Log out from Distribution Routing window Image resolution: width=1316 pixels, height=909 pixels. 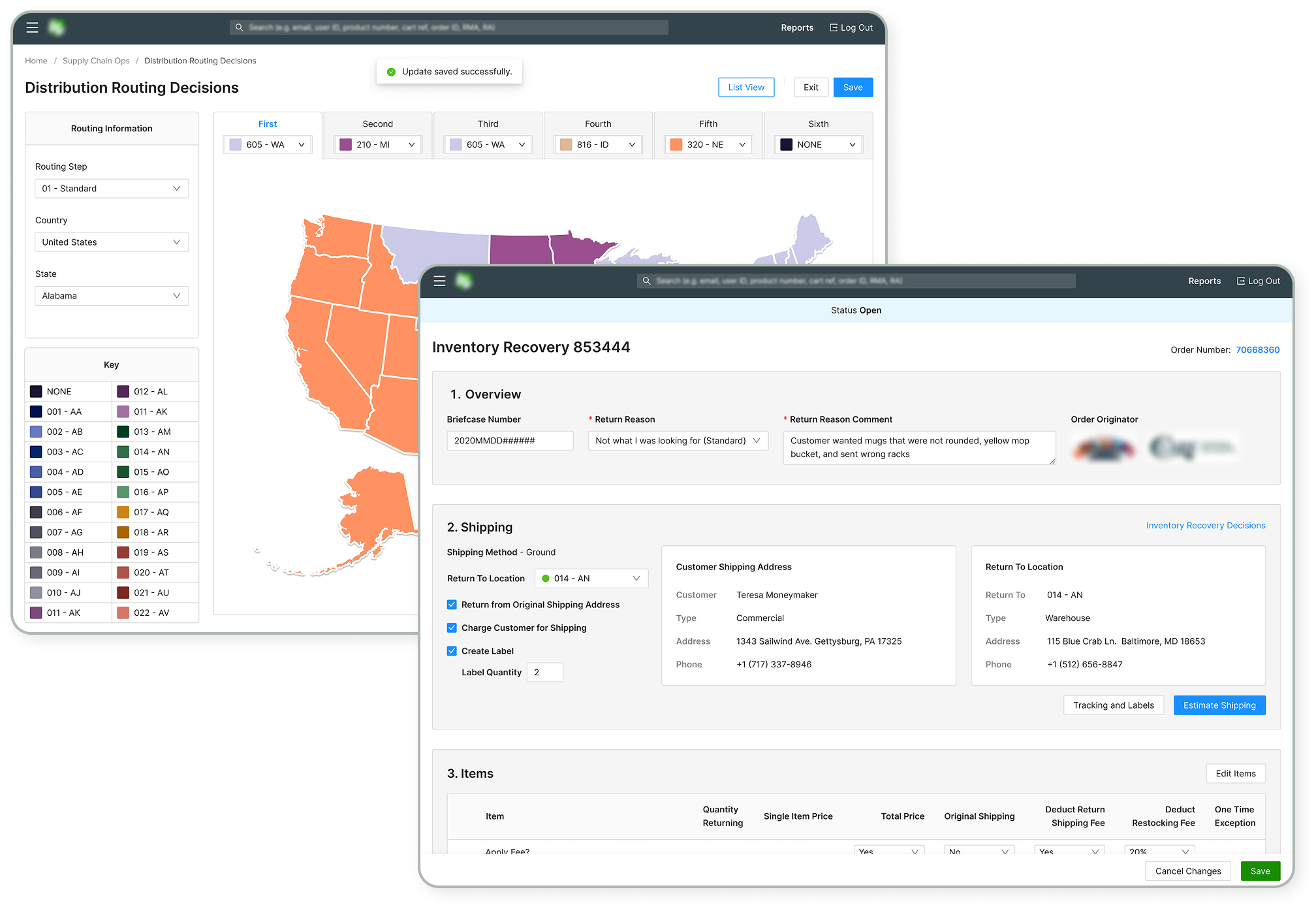click(x=851, y=27)
